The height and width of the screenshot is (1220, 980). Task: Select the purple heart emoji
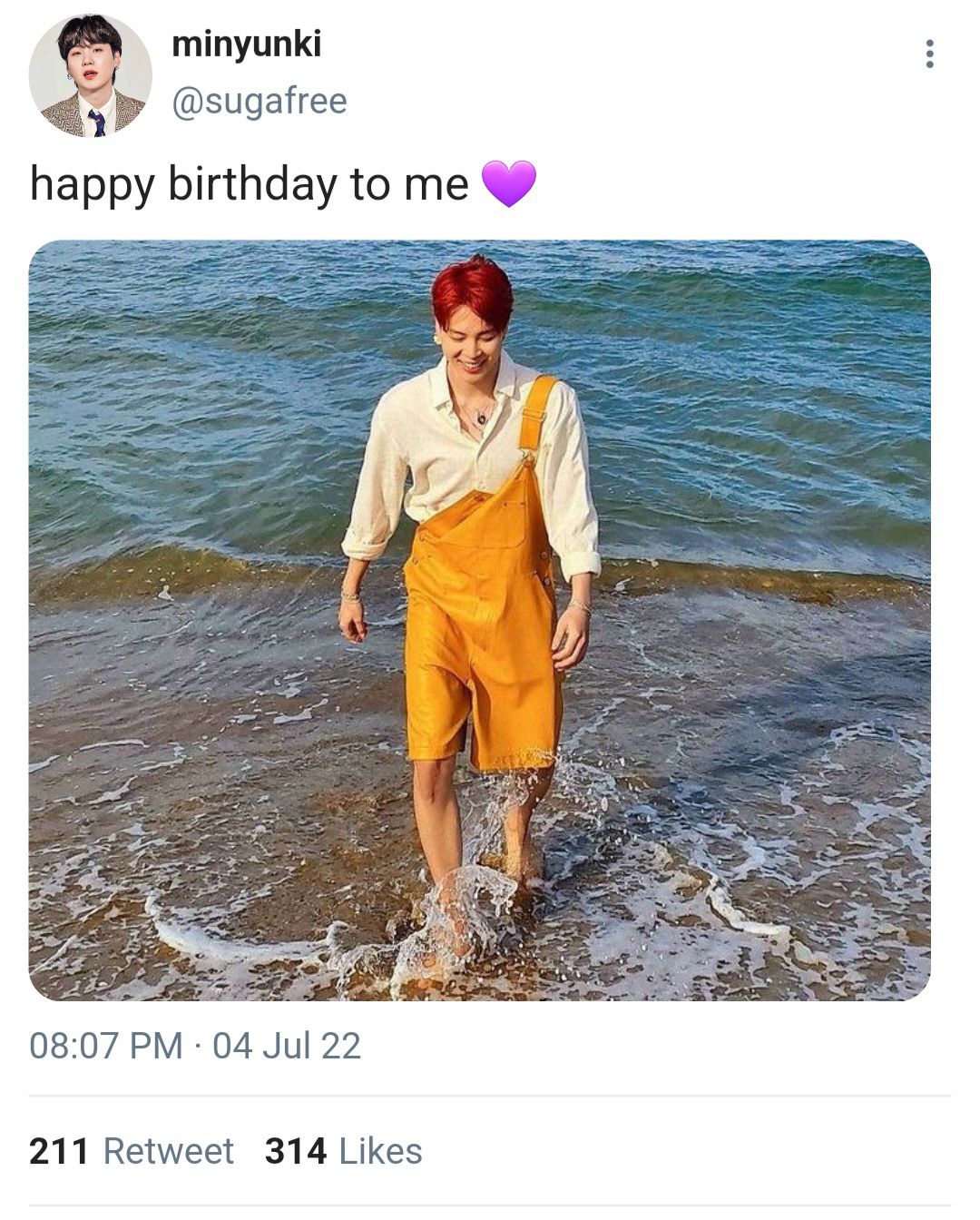pyautogui.click(x=509, y=184)
